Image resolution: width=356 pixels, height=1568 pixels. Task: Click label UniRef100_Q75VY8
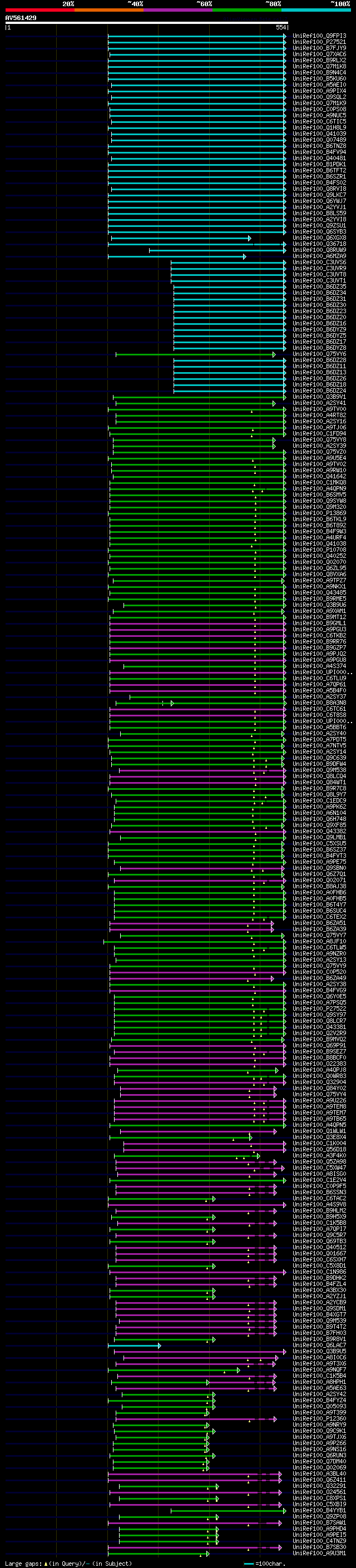coord(319,439)
